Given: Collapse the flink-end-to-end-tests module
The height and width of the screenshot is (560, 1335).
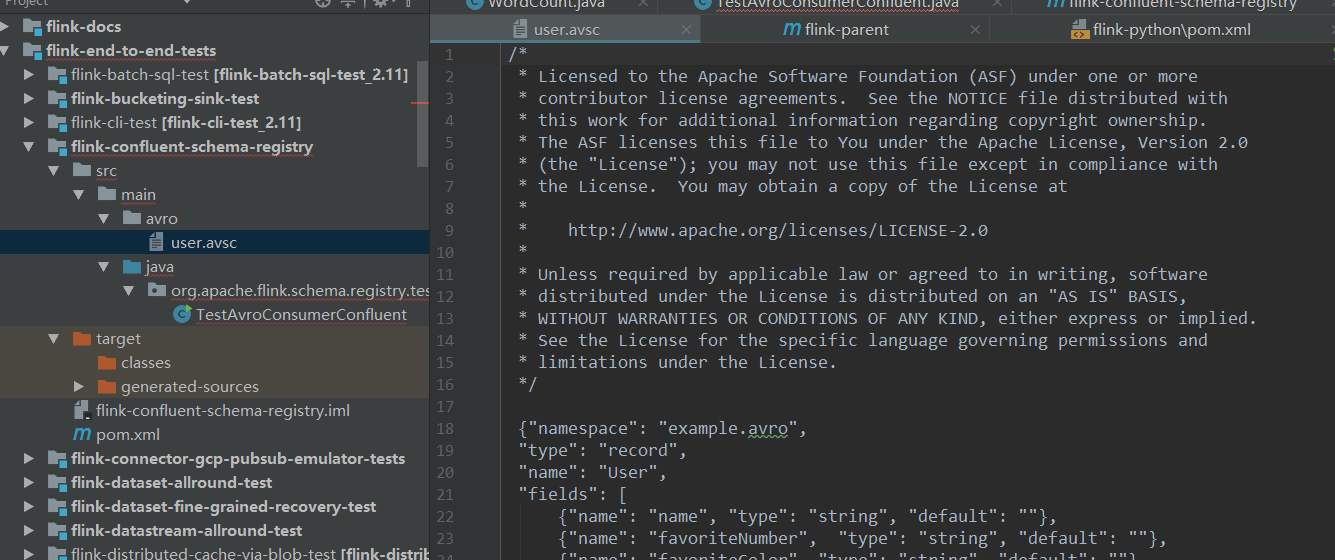Looking at the screenshot, I should point(6,50).
